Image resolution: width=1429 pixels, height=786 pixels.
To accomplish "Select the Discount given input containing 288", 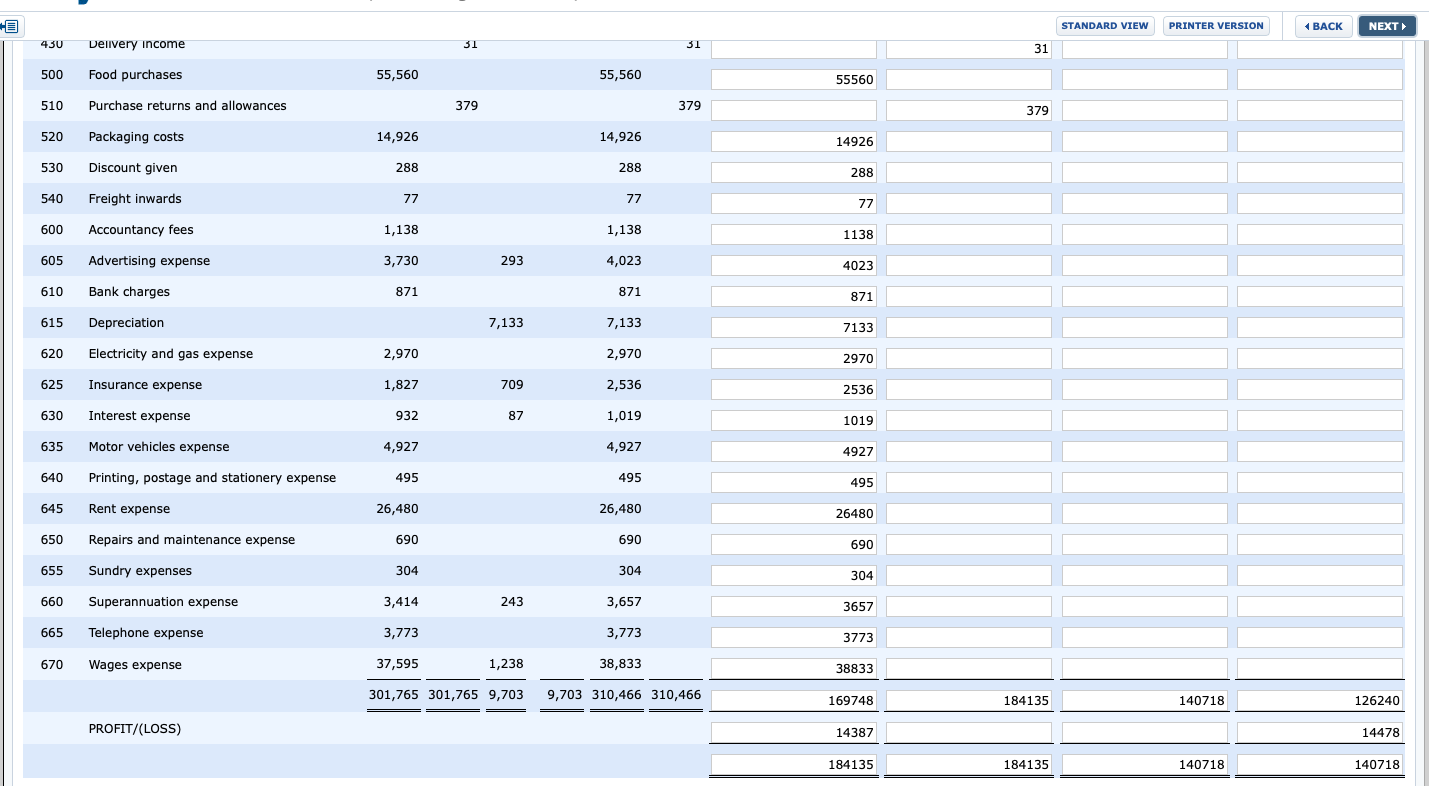I will coord(794,173).
